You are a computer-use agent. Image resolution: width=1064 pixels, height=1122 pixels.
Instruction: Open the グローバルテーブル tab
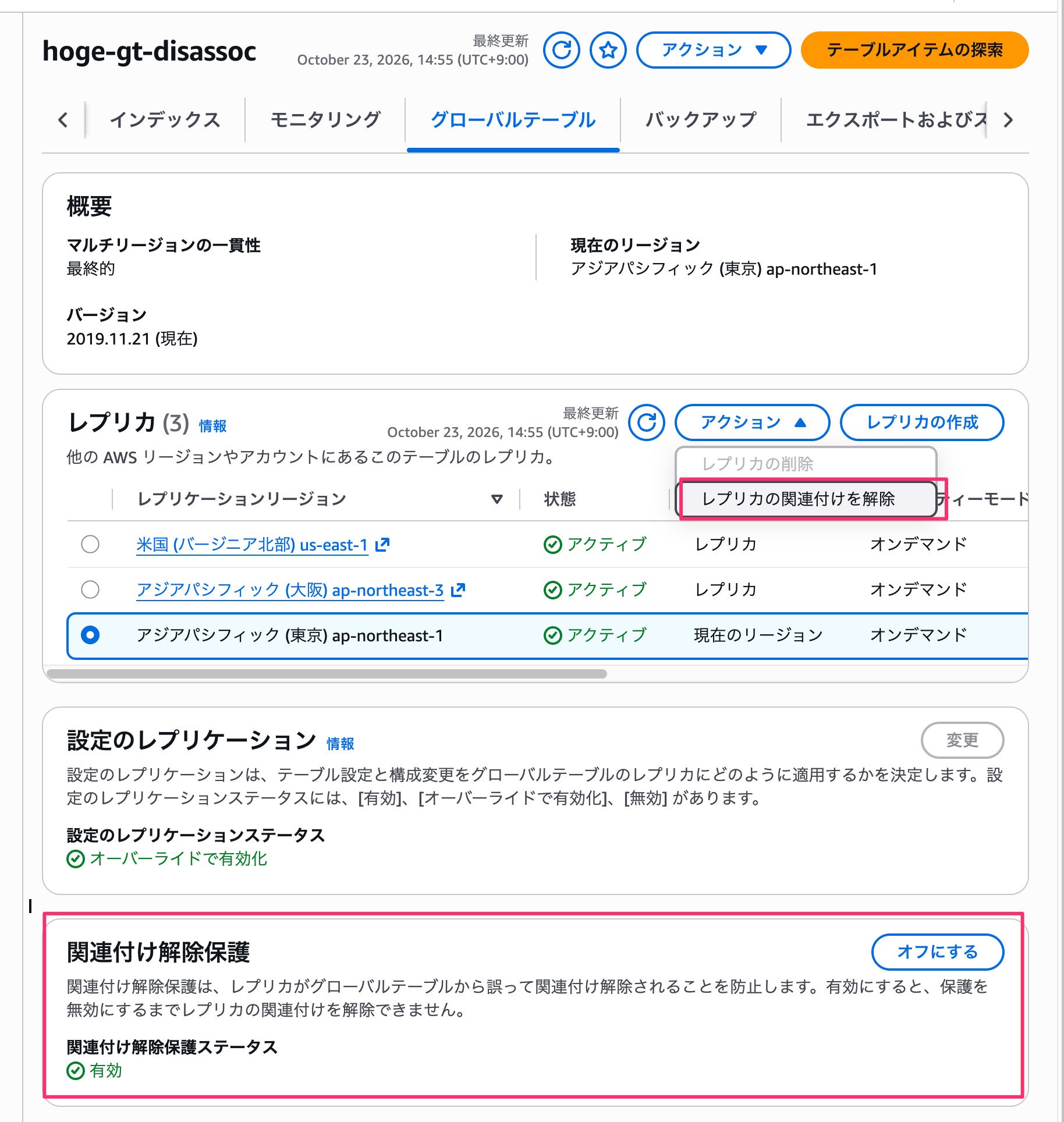pos(513,120)
